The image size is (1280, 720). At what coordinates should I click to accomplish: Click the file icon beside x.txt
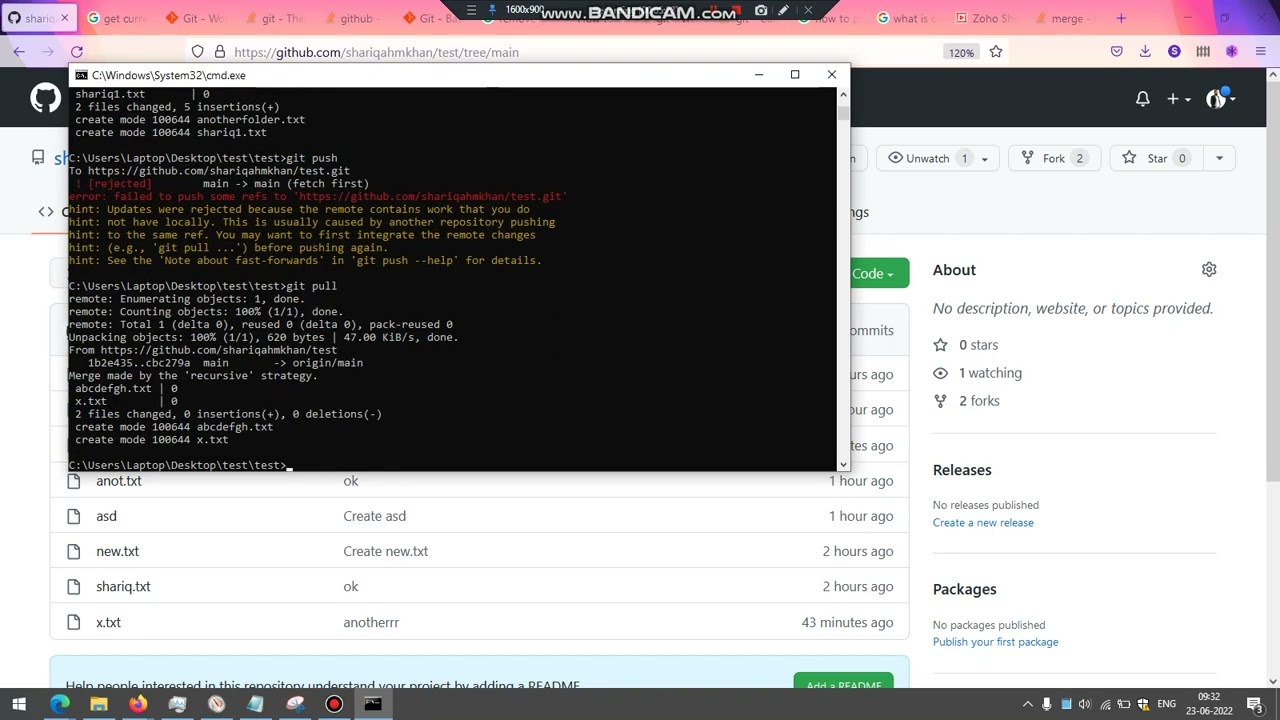[x=73, y=622]
